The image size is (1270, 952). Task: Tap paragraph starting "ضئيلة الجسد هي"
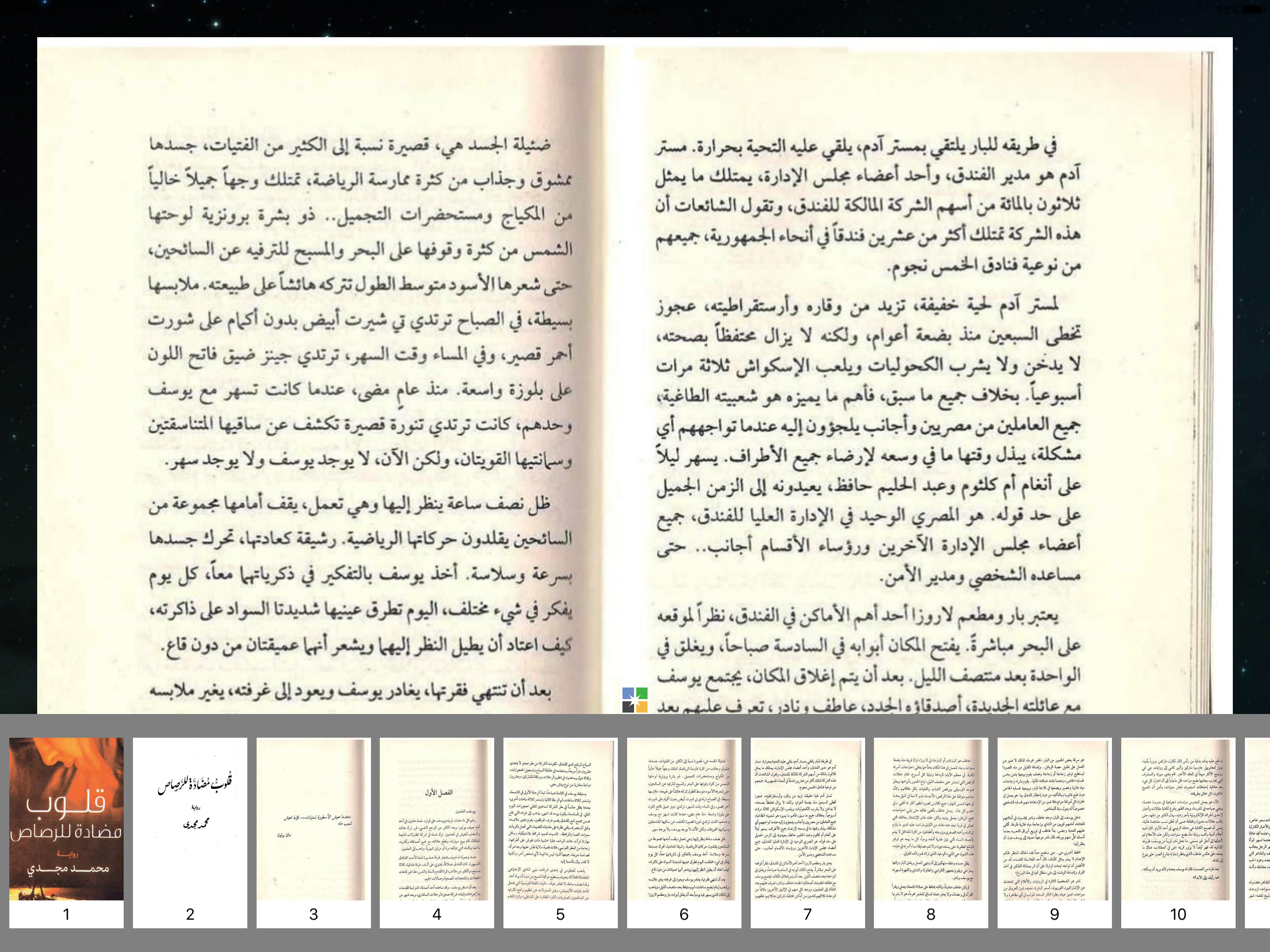click(x=361, y=303)
